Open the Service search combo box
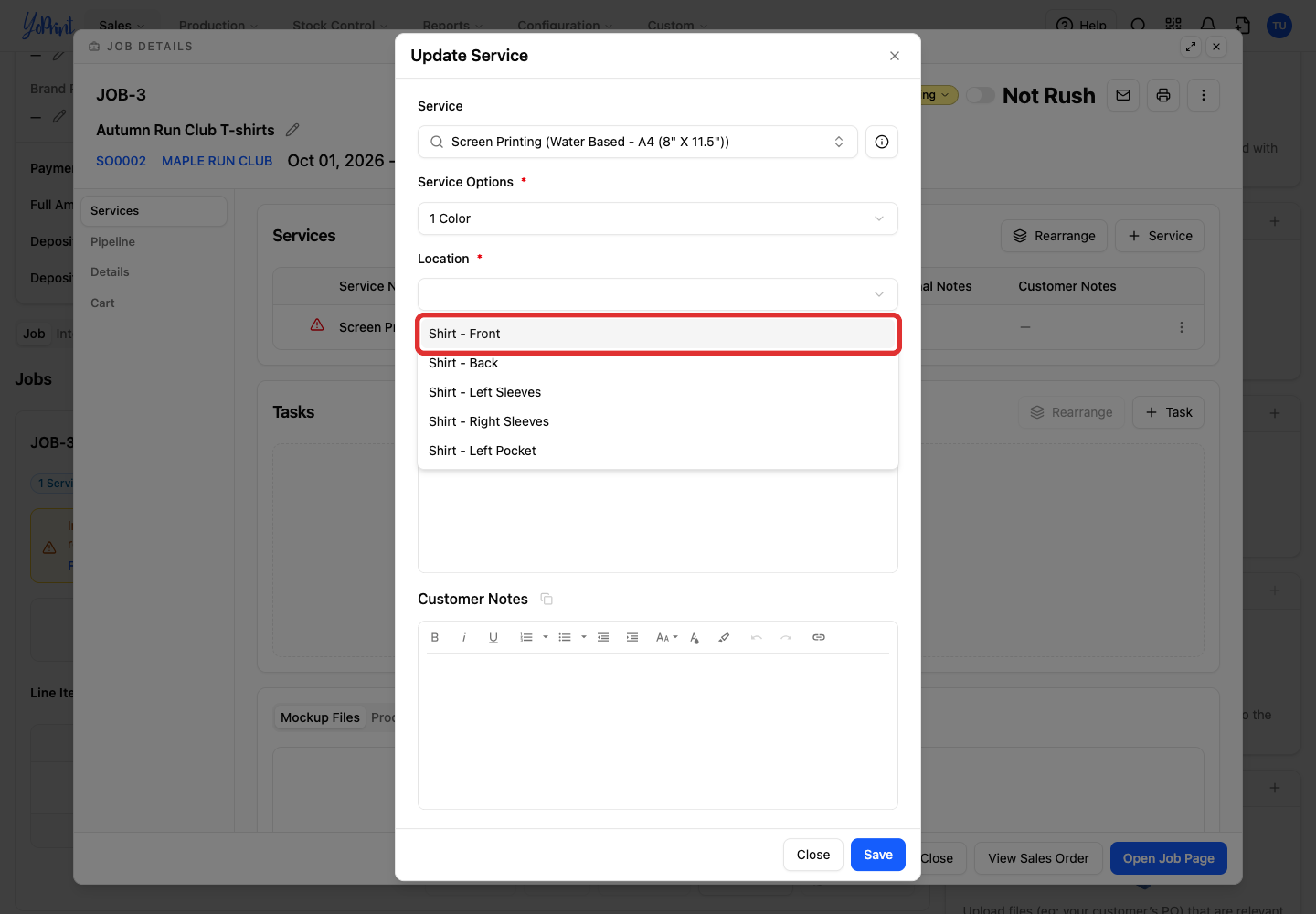 click(638, 142)
